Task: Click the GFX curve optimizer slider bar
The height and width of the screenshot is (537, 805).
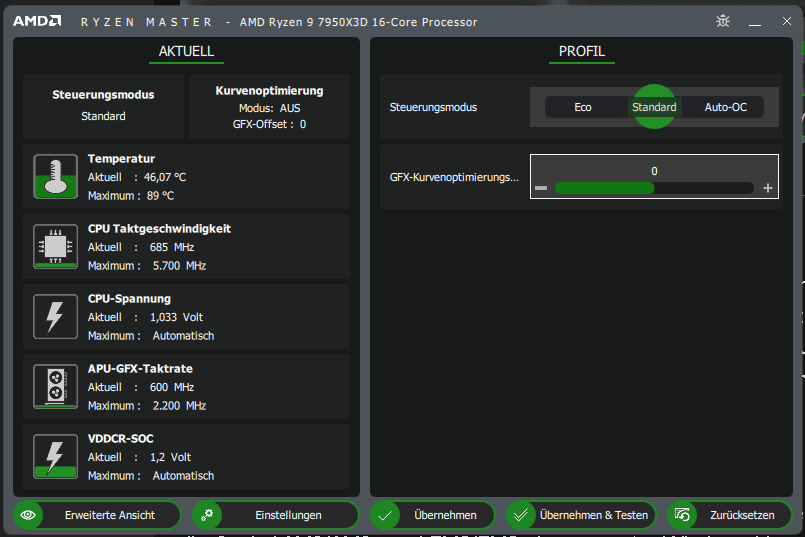Action: point(654,188)
